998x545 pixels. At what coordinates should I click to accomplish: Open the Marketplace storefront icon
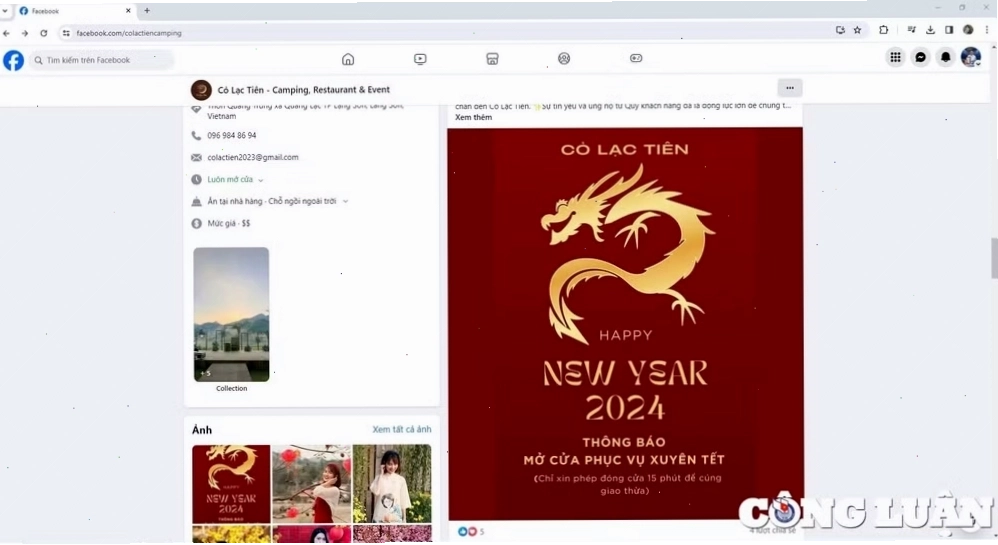click(x=492, y=59)
